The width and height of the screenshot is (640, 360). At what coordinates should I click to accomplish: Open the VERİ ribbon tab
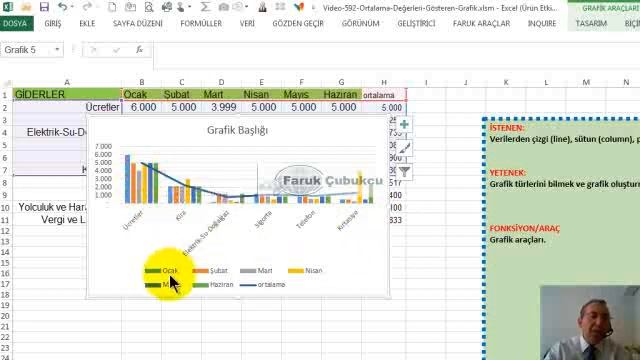[247, 24]
